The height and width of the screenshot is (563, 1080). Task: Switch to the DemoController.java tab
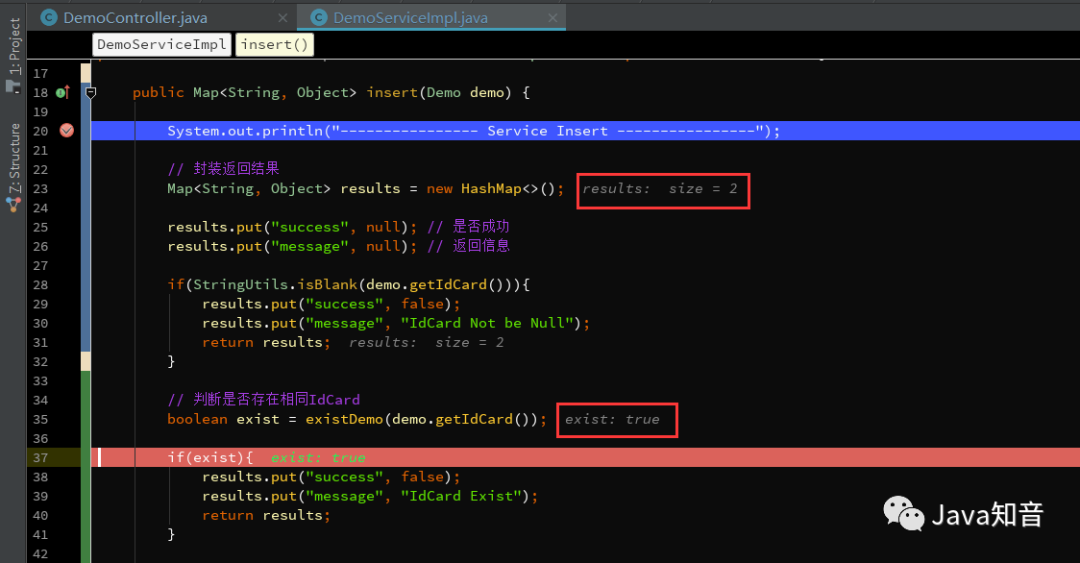click(135, 18)
